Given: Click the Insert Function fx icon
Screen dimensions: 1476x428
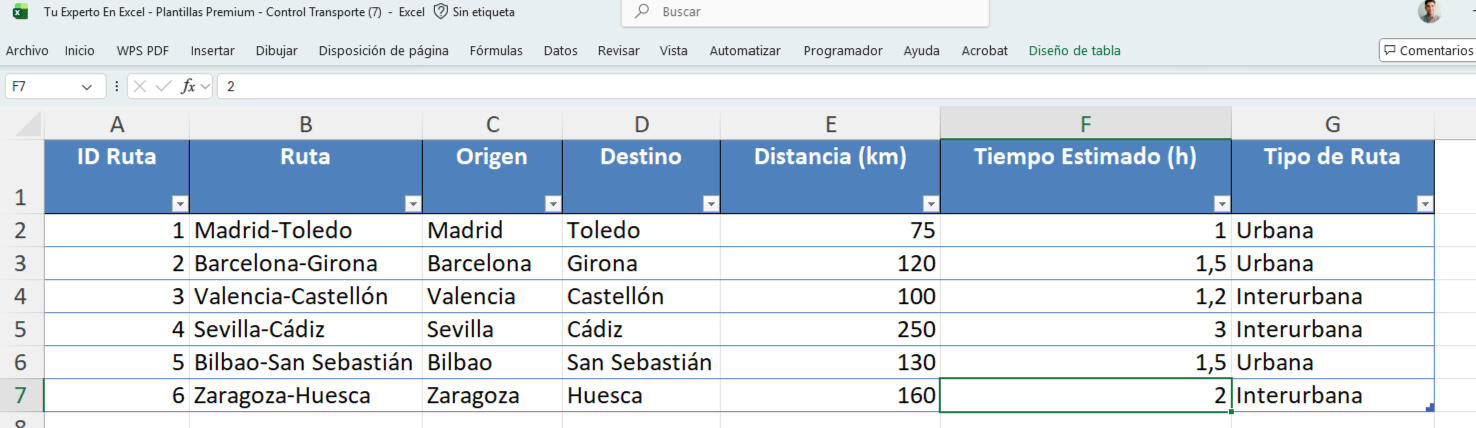Looking at the screenshot, I should pyautogui.click(x=188, y=87).
